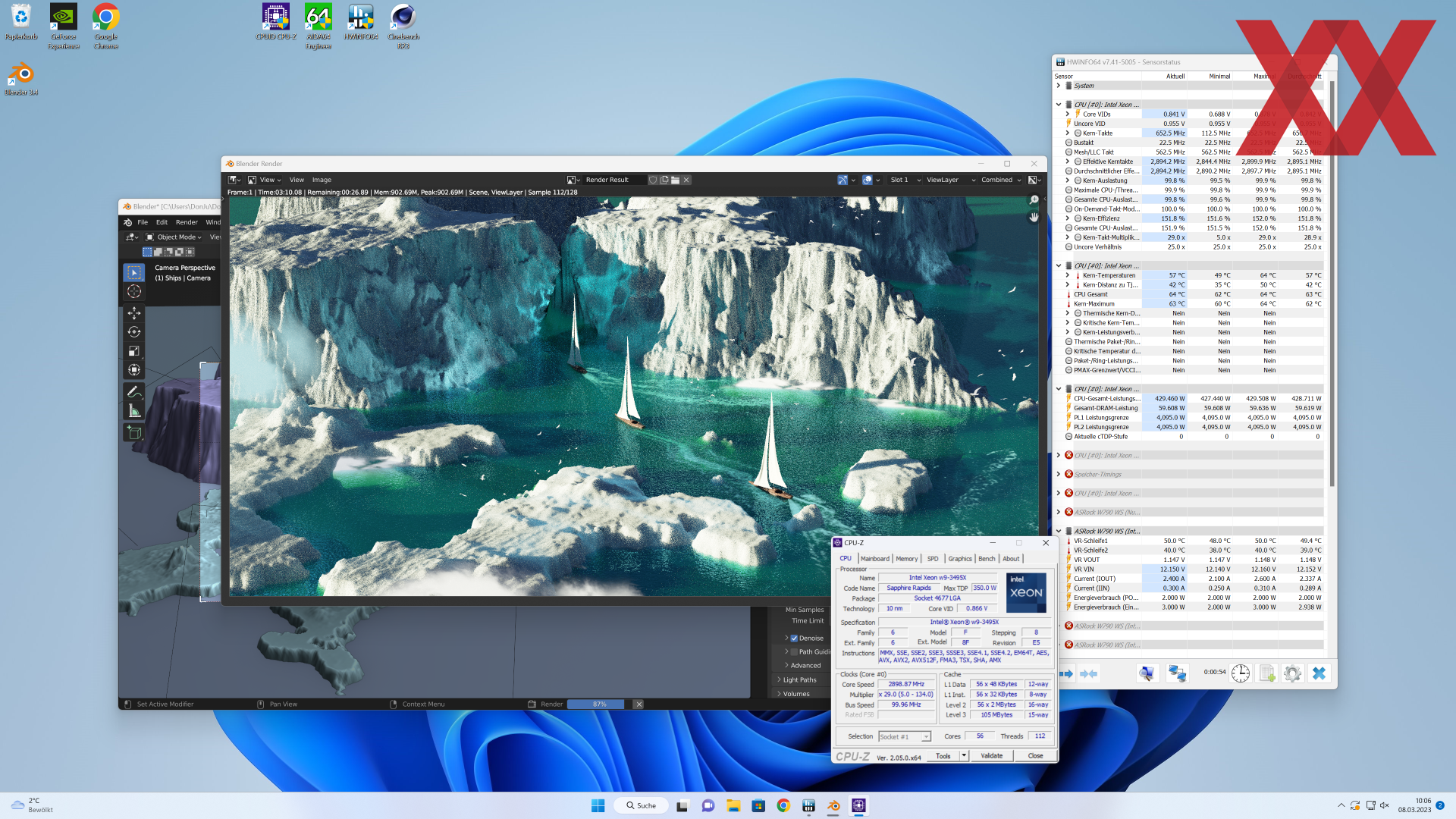Expand the System sensor group in HWiNFO
The width and height of the screenshot is (1456, 819).
(1058, 86)
